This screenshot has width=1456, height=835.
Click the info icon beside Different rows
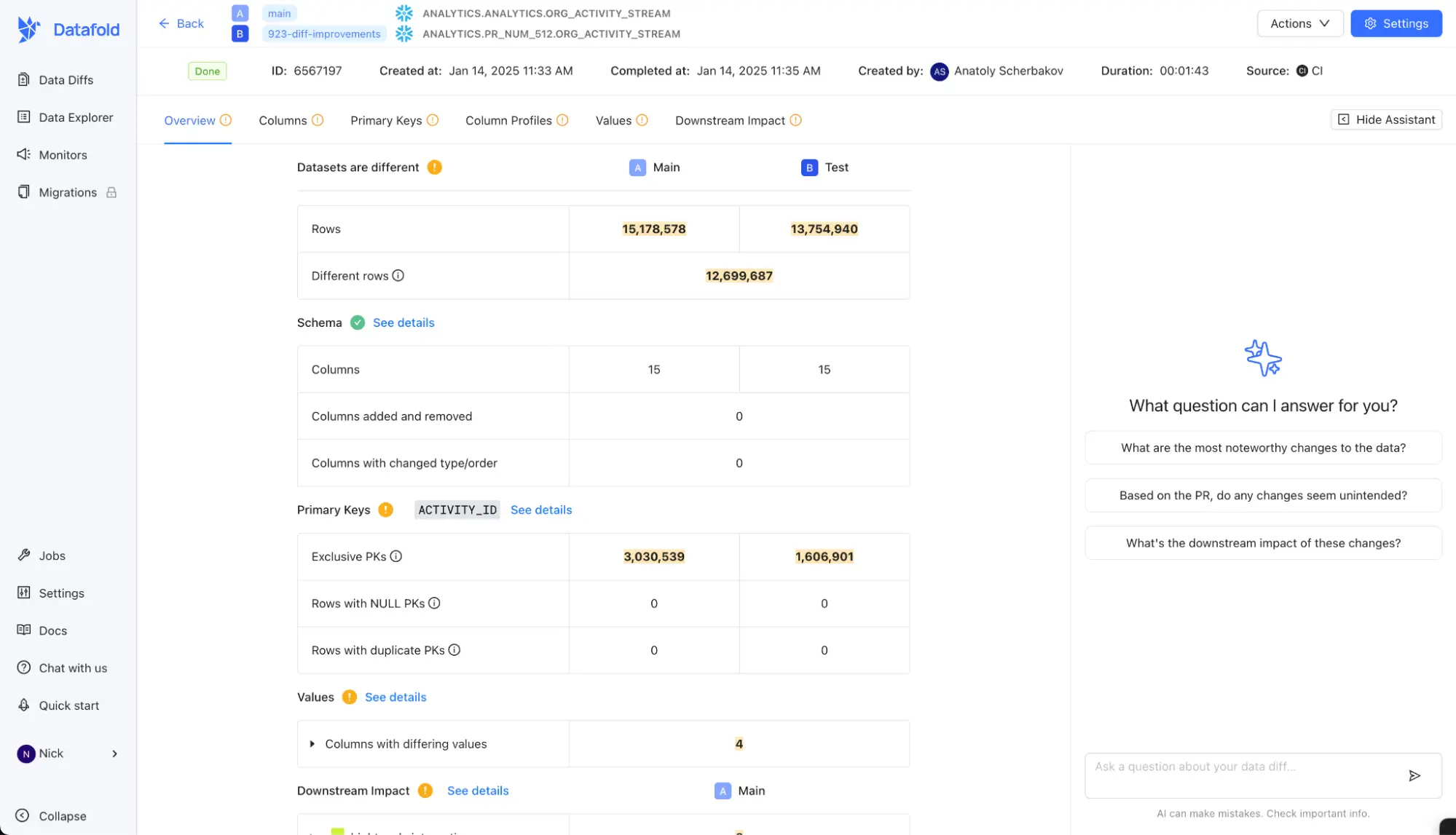tap(398, 275)
